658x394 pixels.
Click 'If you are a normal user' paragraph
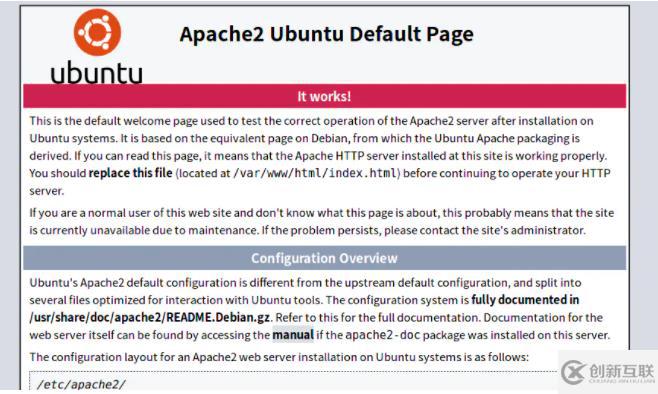tap(321, 222)
